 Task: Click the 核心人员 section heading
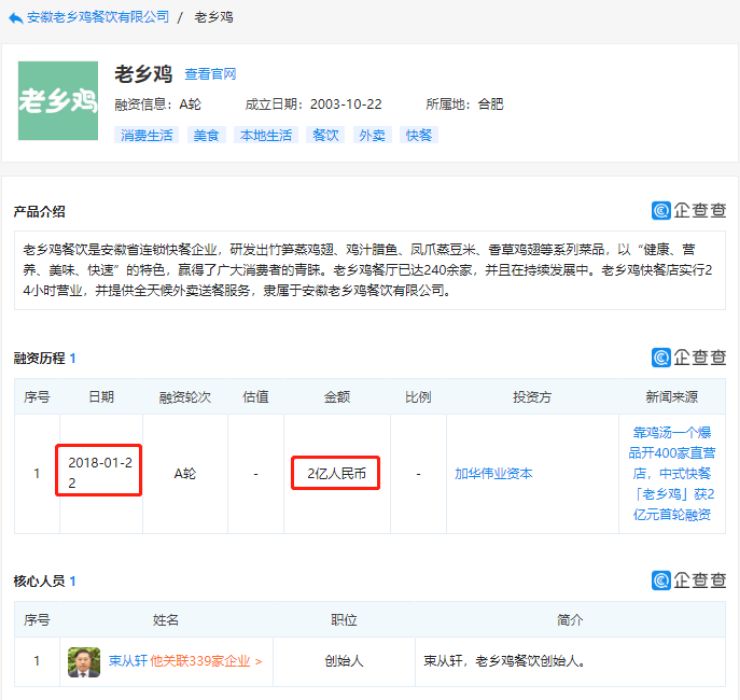pos(39,581)
